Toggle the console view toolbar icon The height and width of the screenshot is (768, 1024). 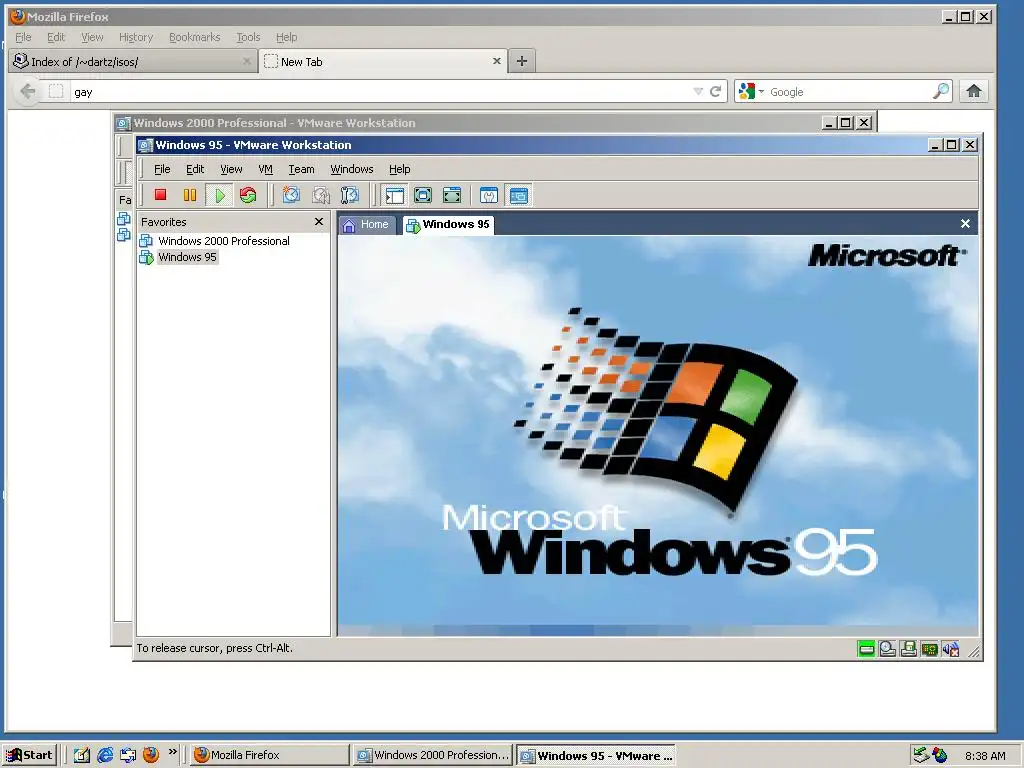519,195
